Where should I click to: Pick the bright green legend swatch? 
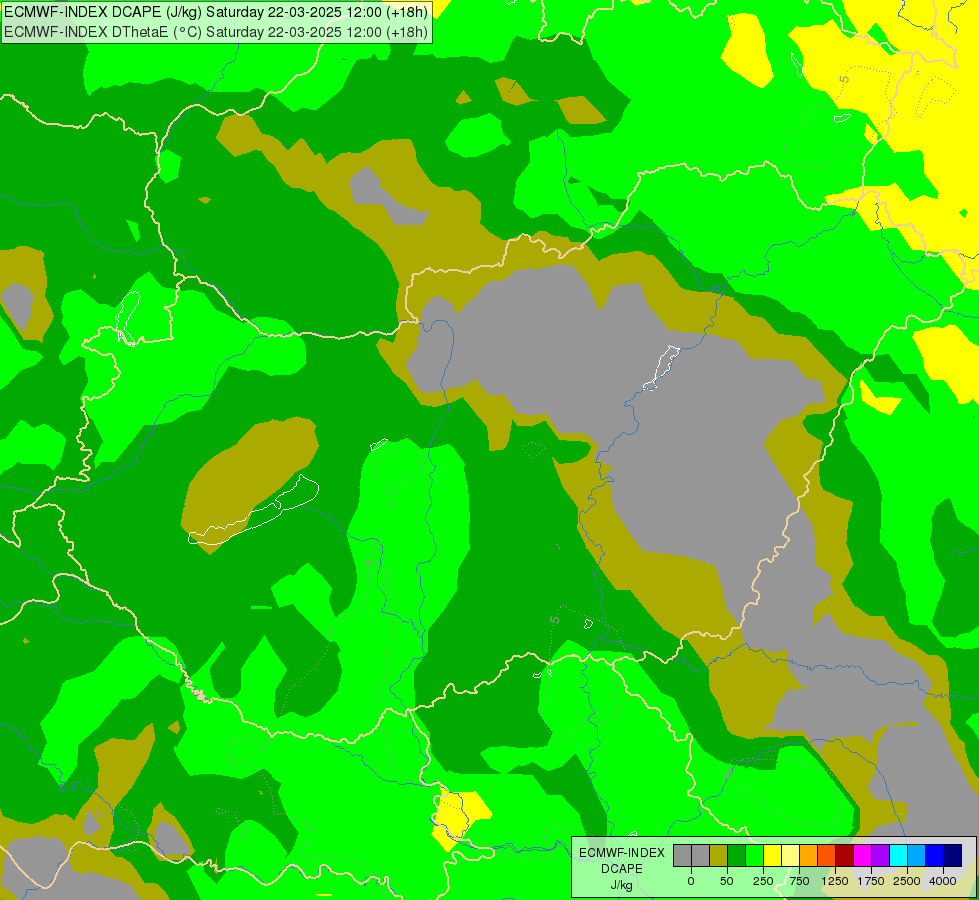tap(754, 855)
